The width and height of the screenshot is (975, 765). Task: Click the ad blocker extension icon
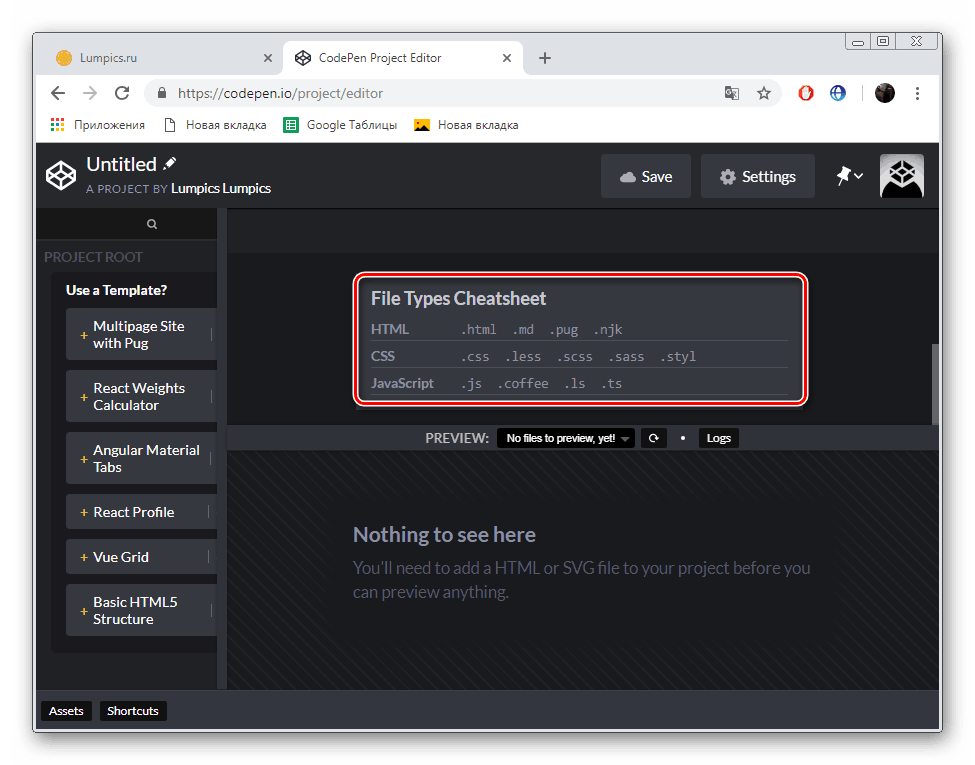click(x=805, y=92)
